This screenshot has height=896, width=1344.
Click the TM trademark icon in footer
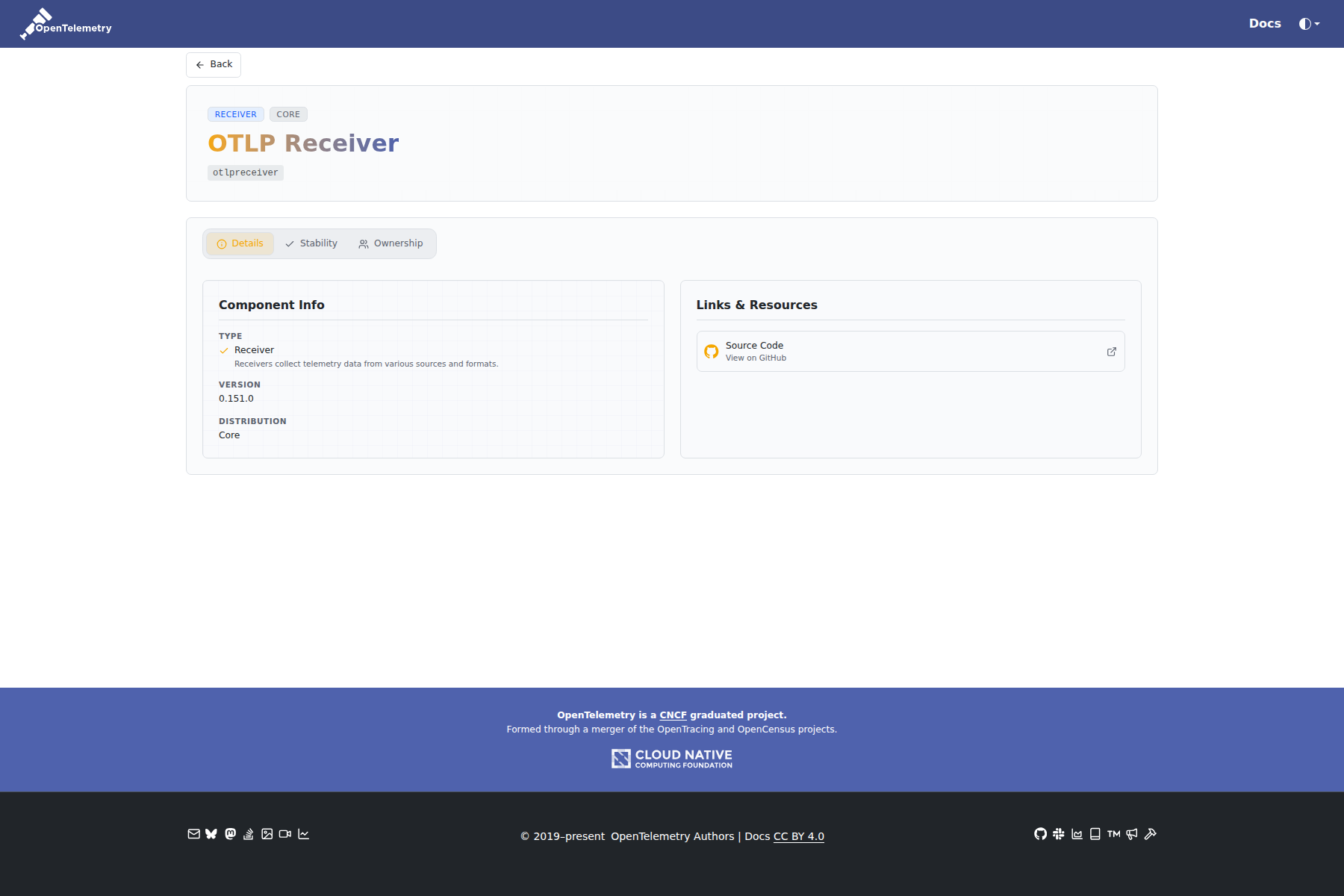tap(1114, 834)
